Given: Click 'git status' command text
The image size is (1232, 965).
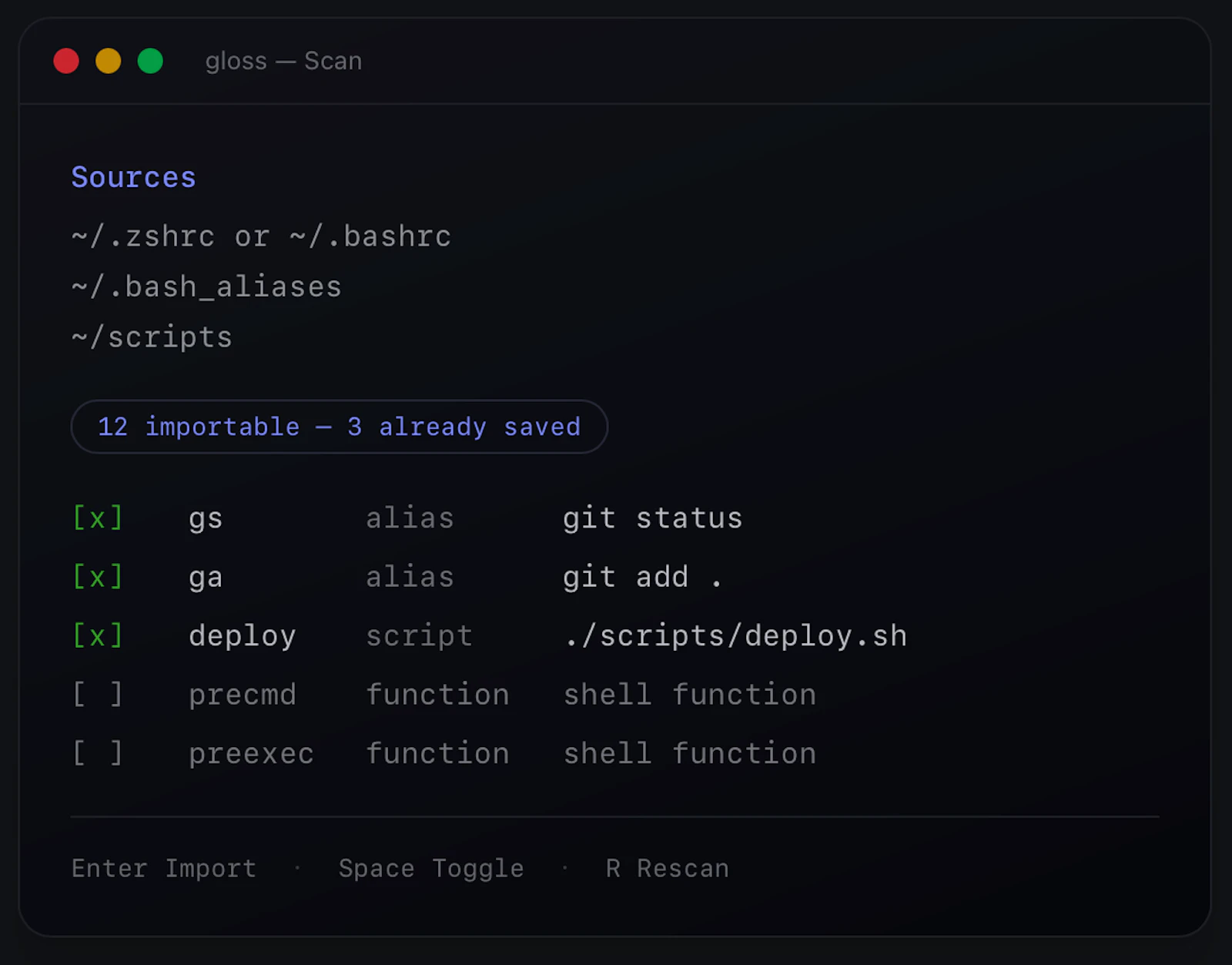Looking at the screenshot, I should pyautogui.click(x=653, y=518).
